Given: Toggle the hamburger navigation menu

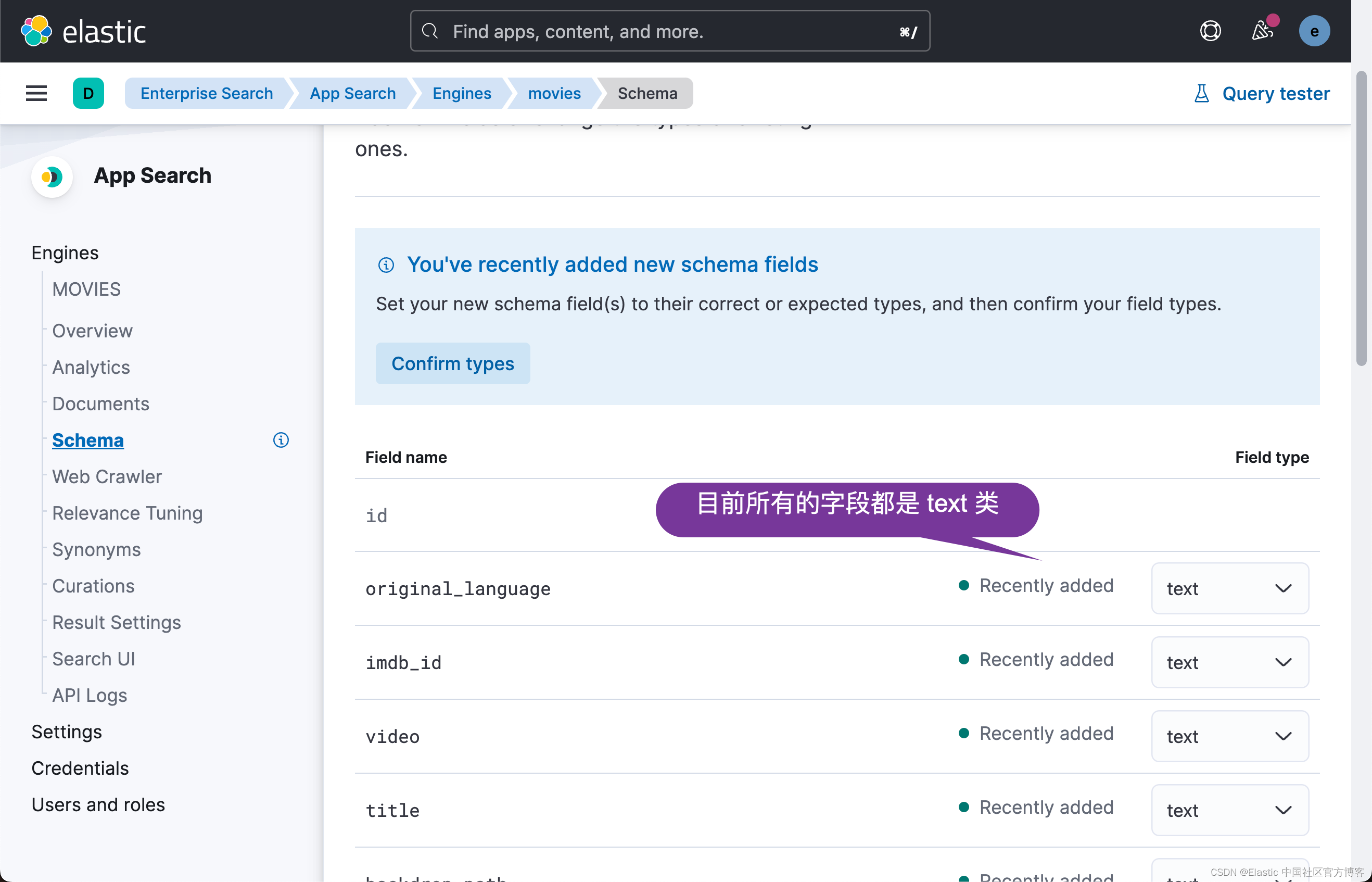Looking at the screenshot, I should (36, 93).
